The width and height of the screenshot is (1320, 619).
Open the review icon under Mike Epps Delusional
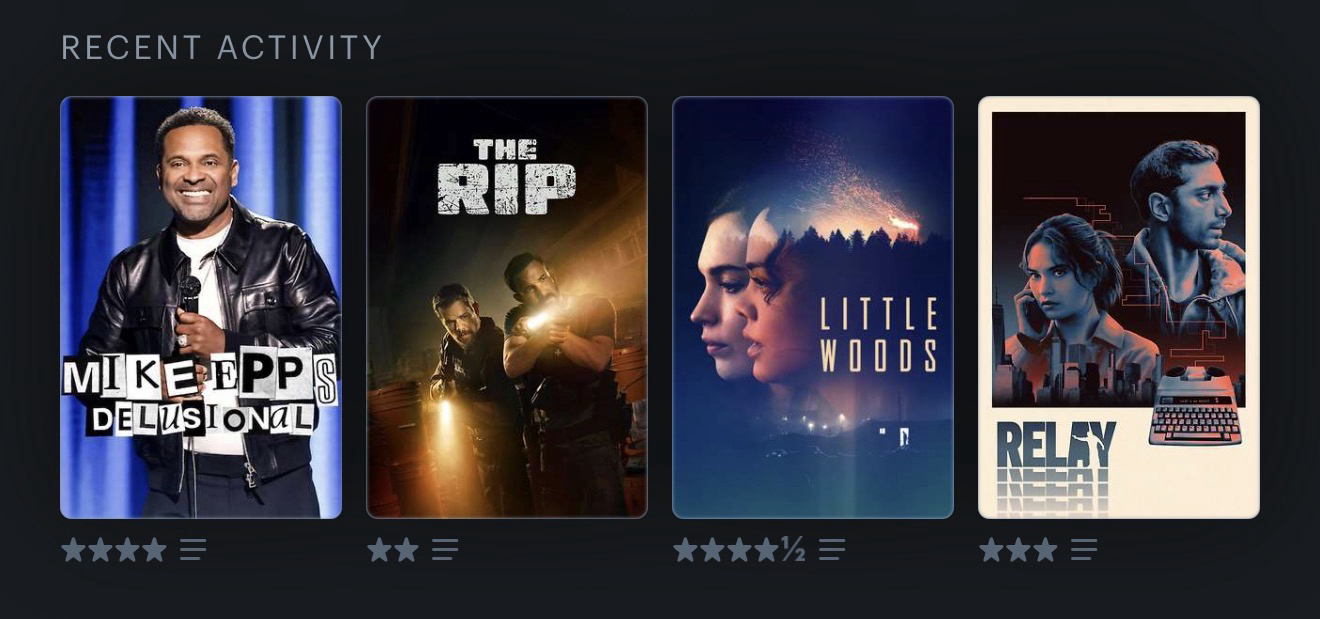click(x=193, y=549)
